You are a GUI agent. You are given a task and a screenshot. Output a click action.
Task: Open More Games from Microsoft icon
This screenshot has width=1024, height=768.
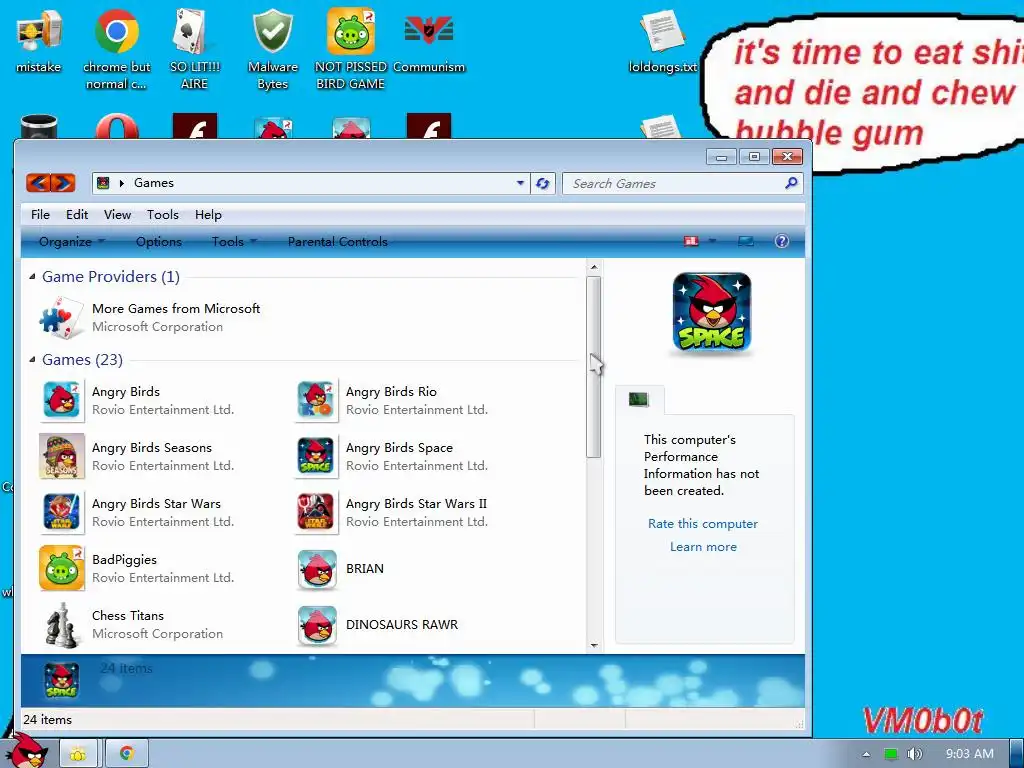click(x=61, y=317)
